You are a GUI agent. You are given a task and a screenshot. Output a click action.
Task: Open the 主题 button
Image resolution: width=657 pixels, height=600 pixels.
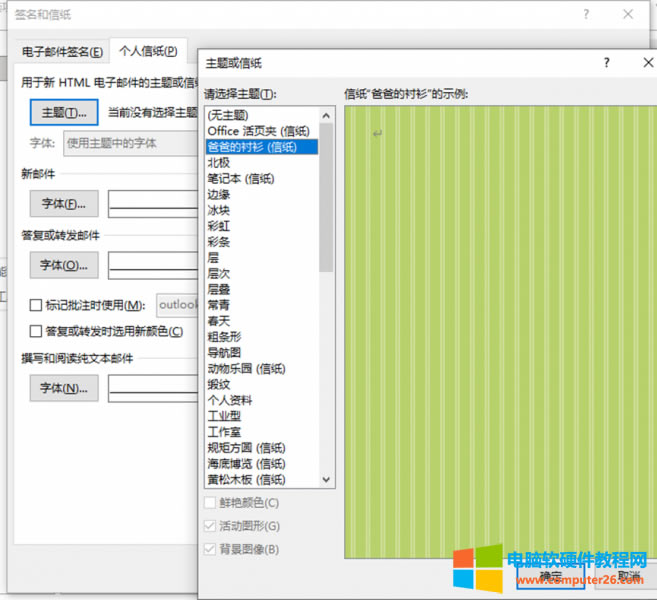(64, 112)
